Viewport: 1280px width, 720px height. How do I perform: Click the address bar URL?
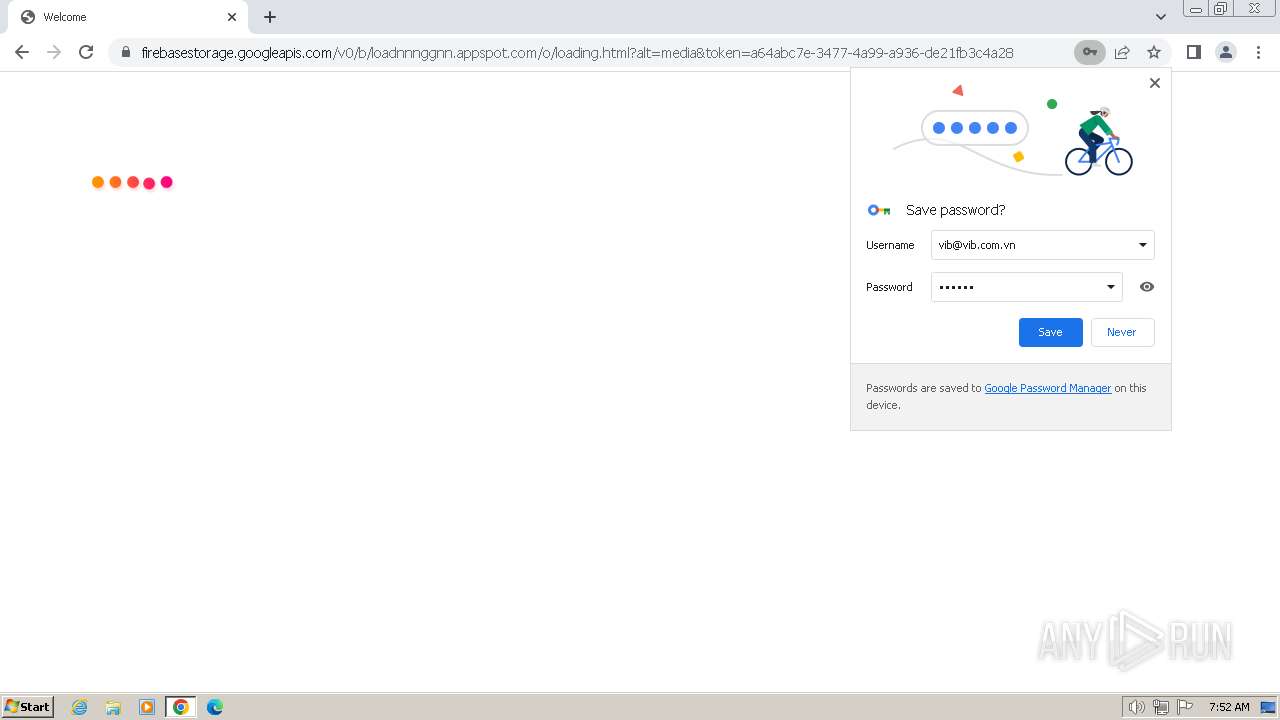pos(577,53)
